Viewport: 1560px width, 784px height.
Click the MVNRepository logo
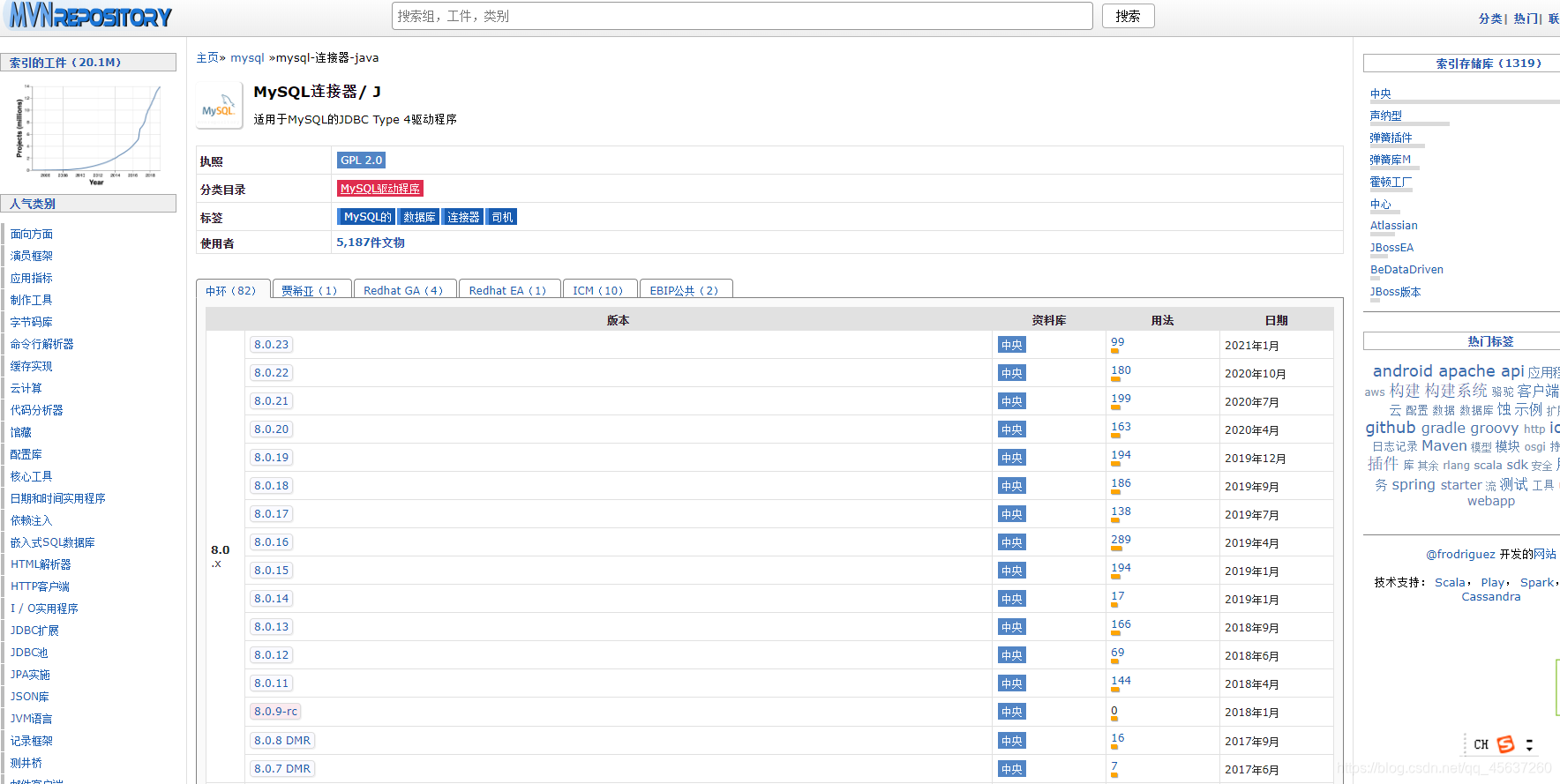[90, 15]
